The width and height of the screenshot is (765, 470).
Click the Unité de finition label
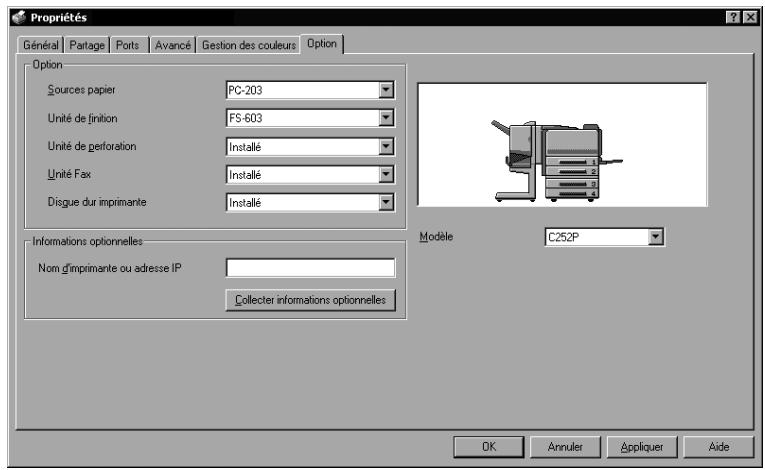pyautogui.click(x=82, y=118)
